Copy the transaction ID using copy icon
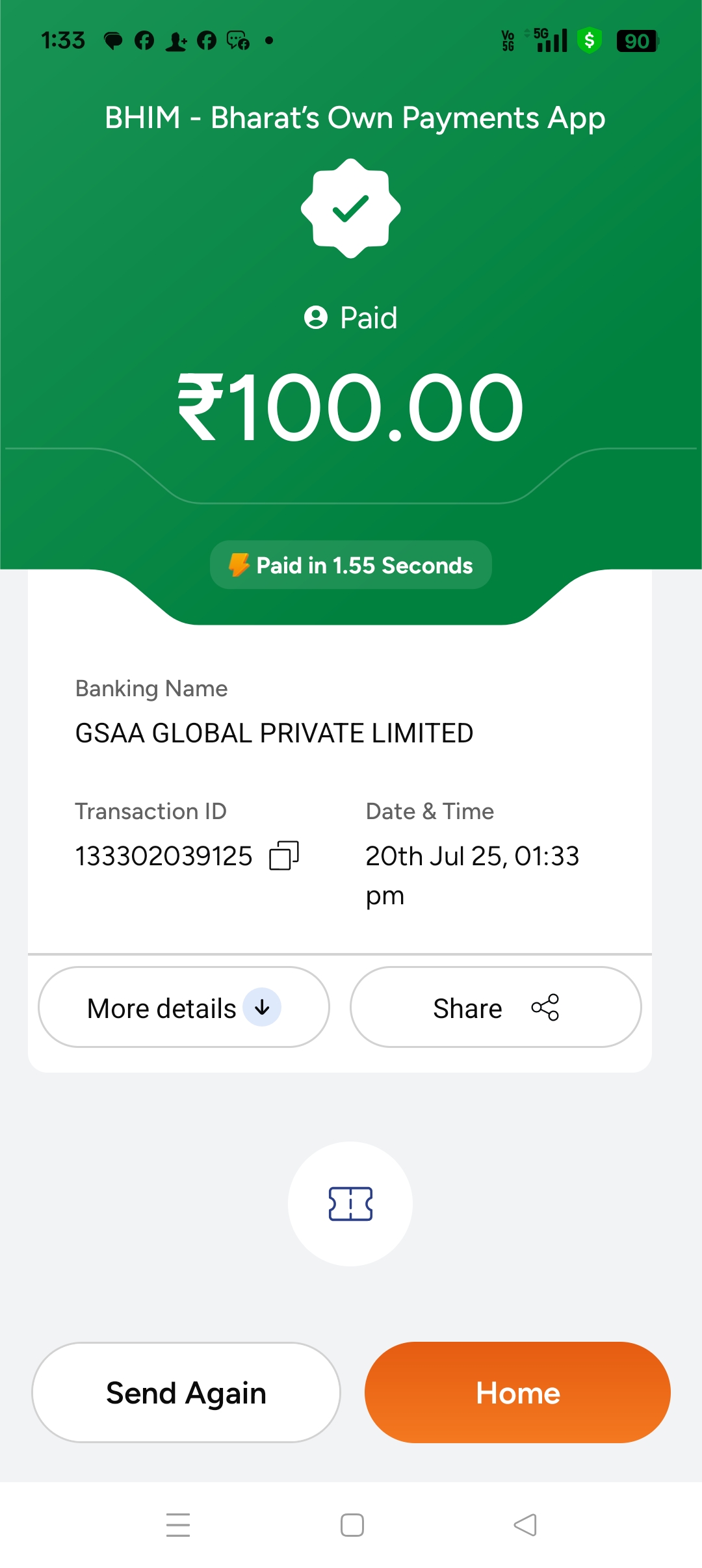This screenshot has width=702, height=1568. tap(284, 856)
